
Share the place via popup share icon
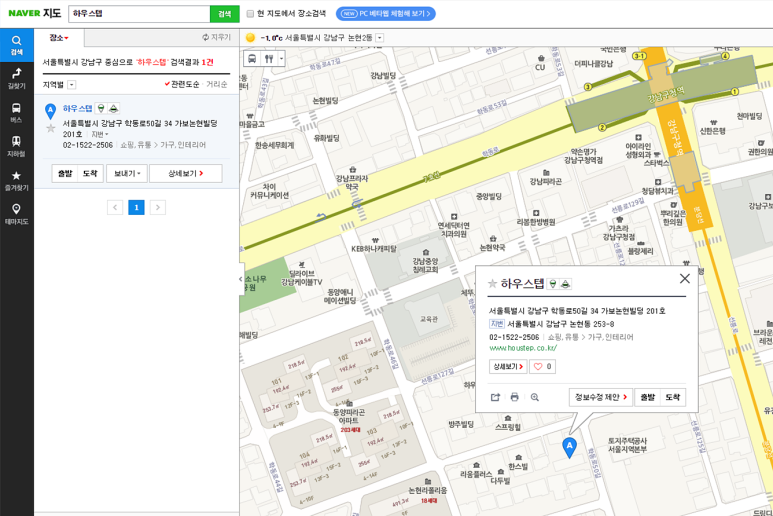(x=495, y=397)
